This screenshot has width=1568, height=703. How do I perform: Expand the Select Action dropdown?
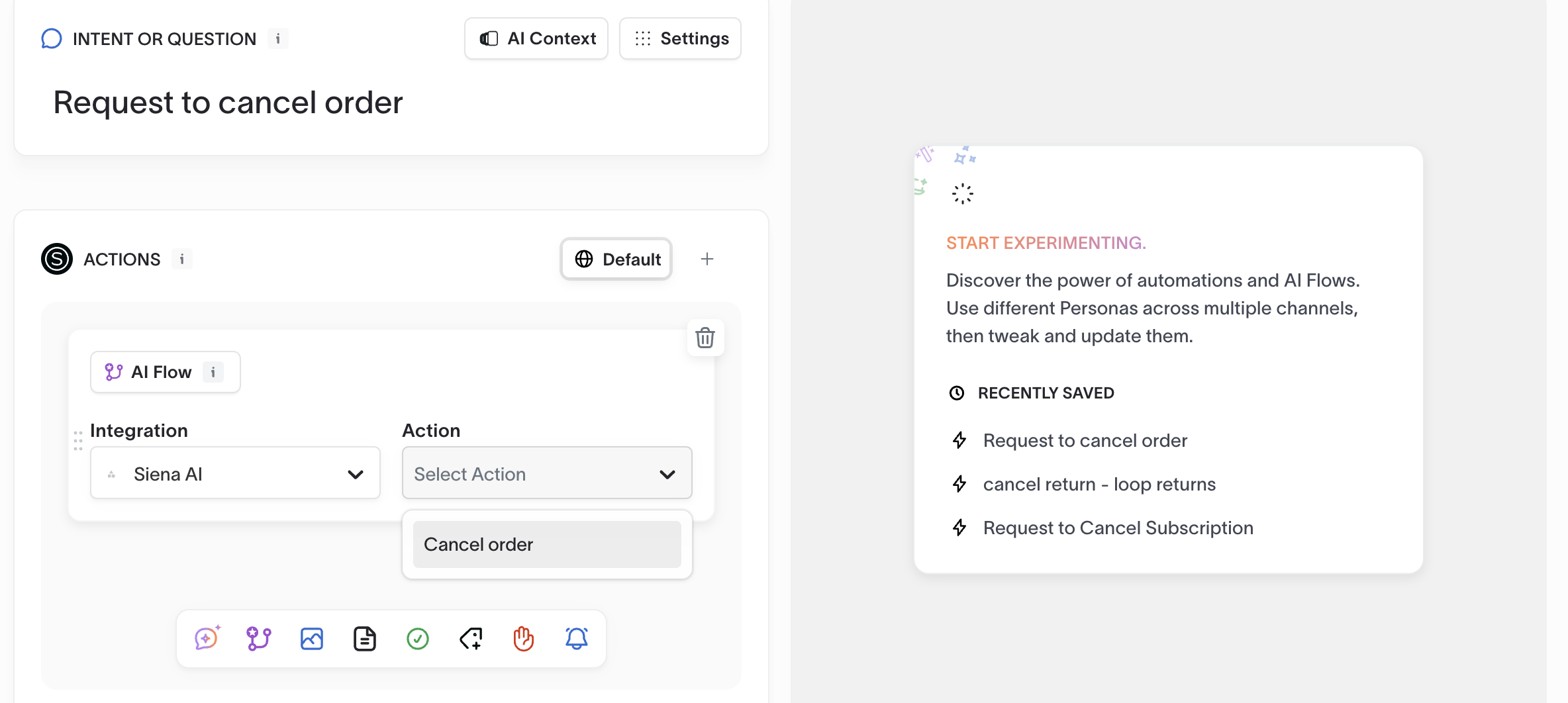click(547, 473)
